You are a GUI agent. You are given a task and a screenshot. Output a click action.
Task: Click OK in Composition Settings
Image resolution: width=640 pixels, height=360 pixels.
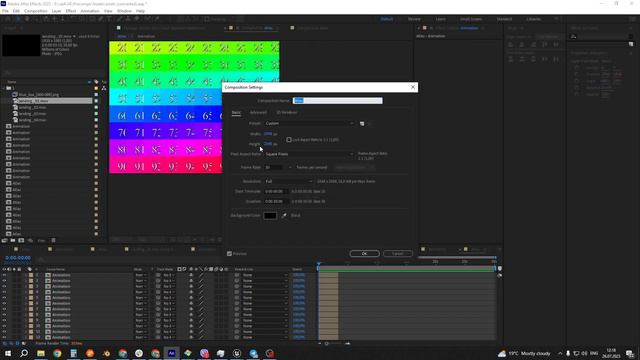364,253
